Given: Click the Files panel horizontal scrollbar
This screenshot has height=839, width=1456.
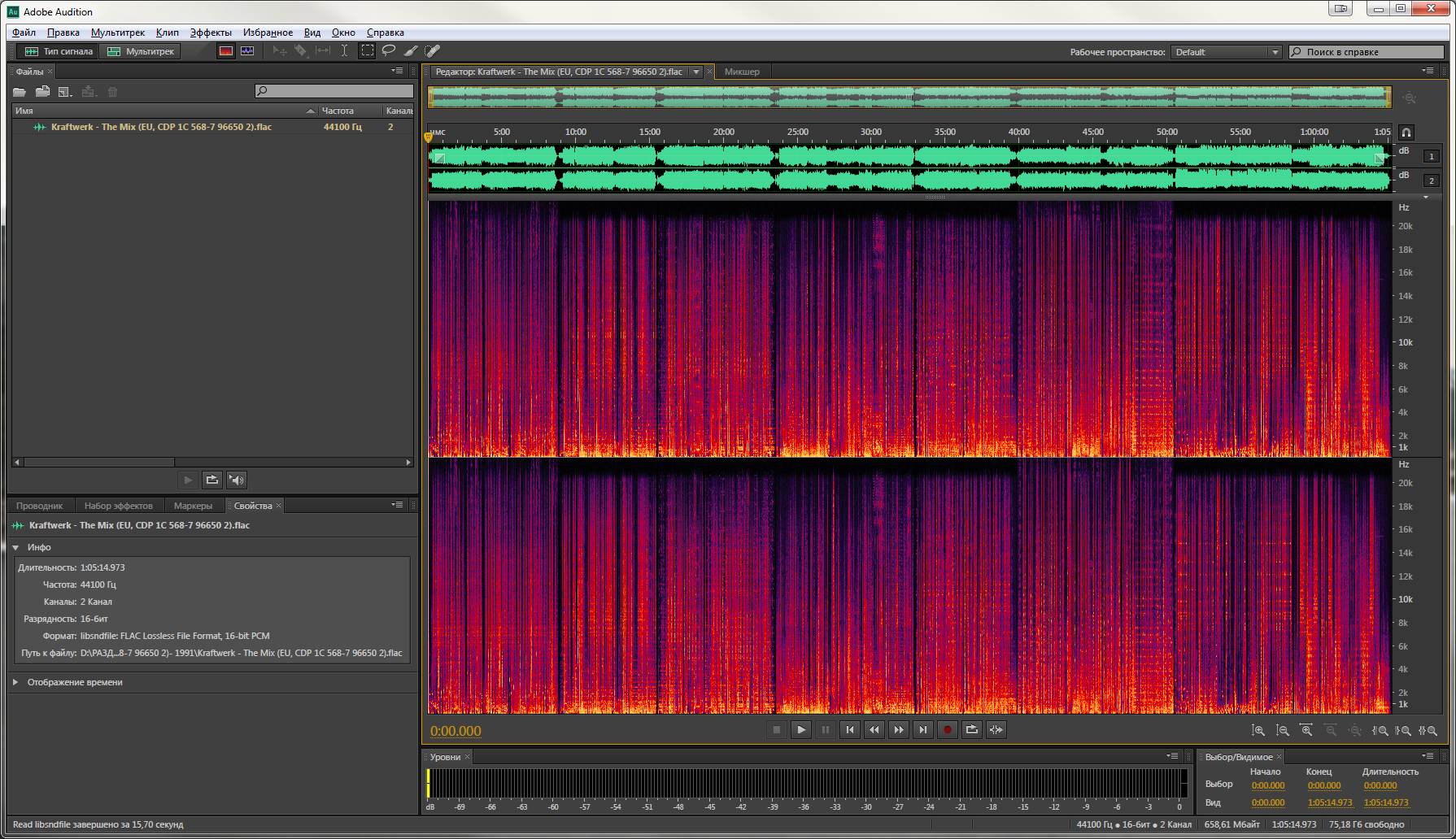Looking at the screenshot, I should tap(99, 462).
